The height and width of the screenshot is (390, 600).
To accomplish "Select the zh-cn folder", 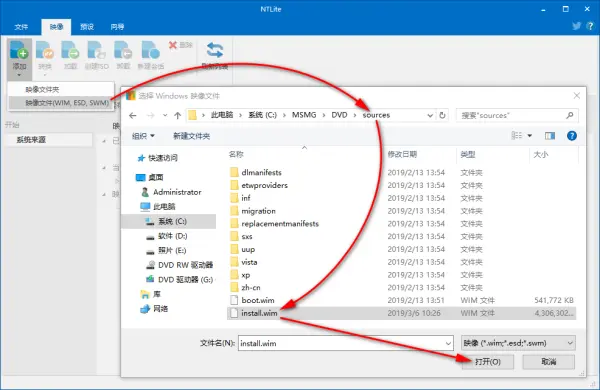I will [251, 287].
